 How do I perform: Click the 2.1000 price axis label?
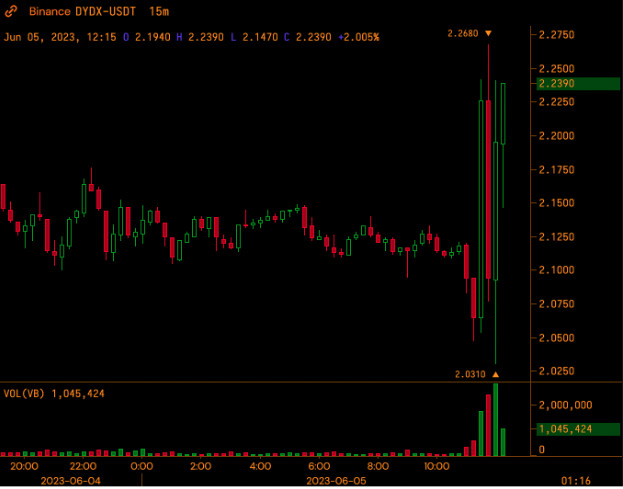click(x=557, y=270)
